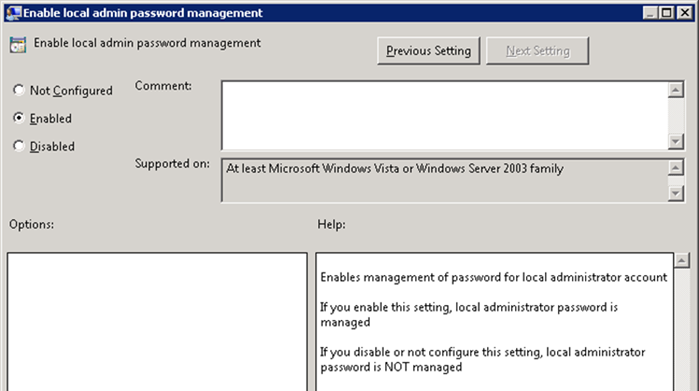
Task: Minimize the policy setting window
Action: tap(650, 12)
